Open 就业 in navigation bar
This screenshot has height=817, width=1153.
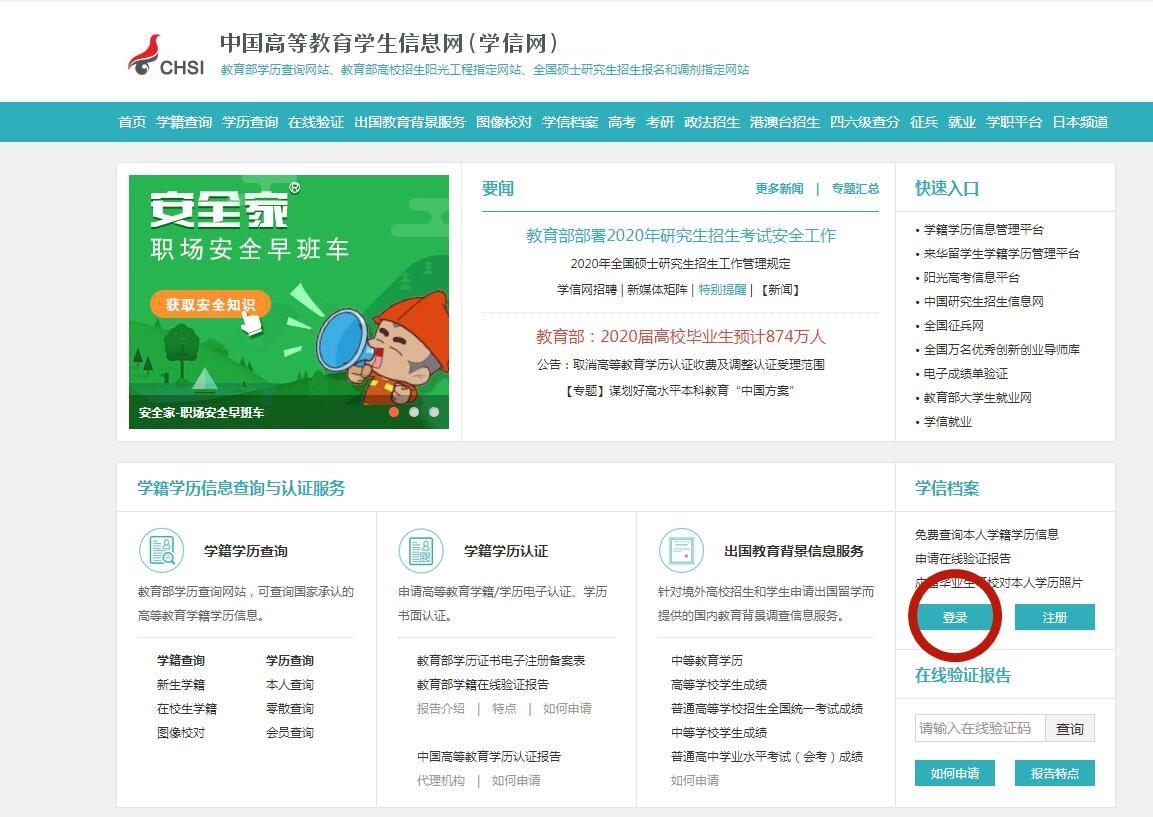pos(962,122)
